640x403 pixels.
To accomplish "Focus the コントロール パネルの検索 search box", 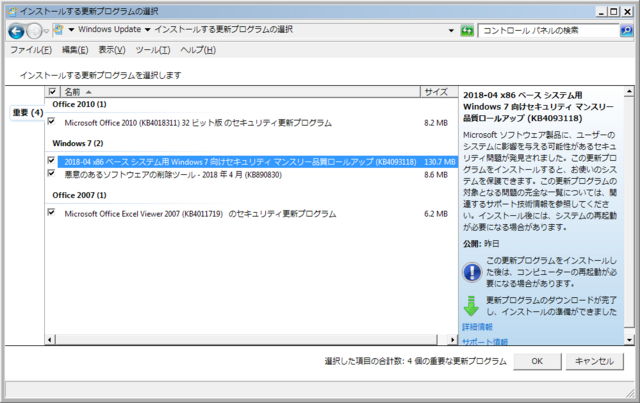I will [549, 30].
